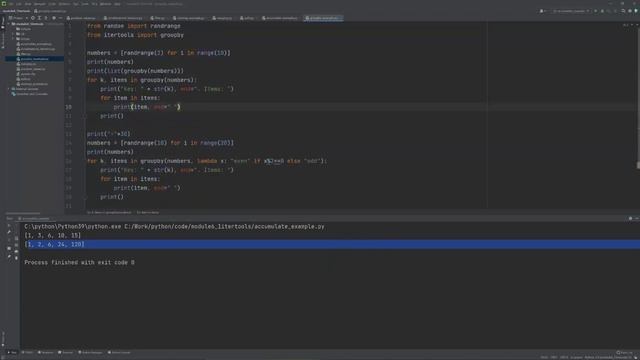
Task: Collapse the for-loop fold marker near line 20
Action: 85,197
